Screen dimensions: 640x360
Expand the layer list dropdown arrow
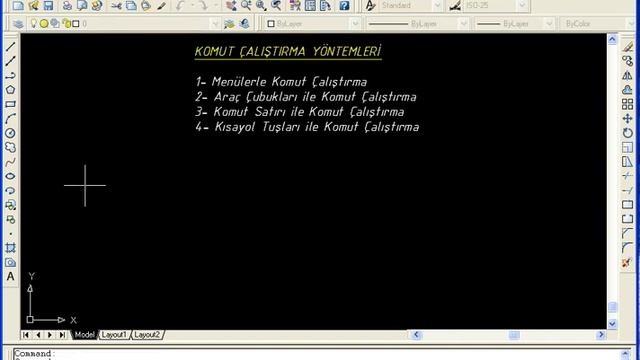tap(215, 24)
